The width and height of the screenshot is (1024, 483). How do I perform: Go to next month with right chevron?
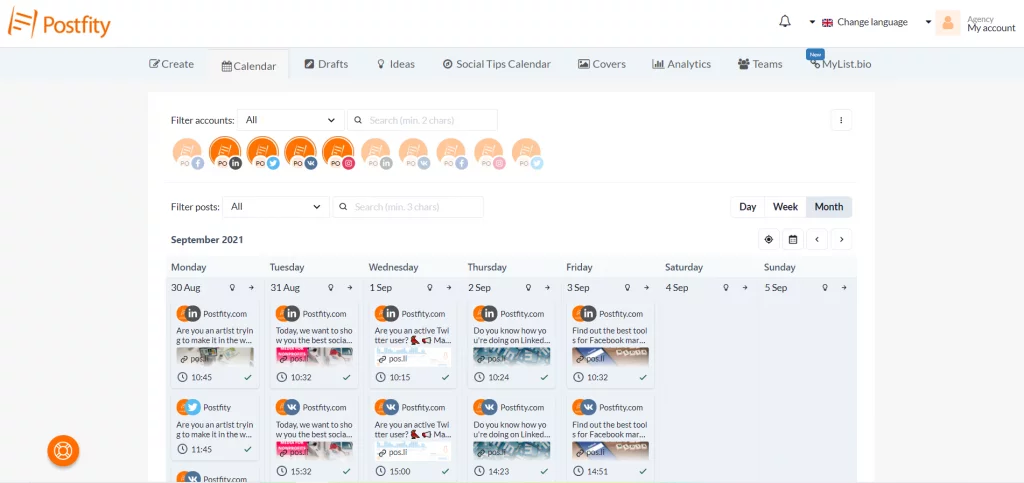coord(841,240)
